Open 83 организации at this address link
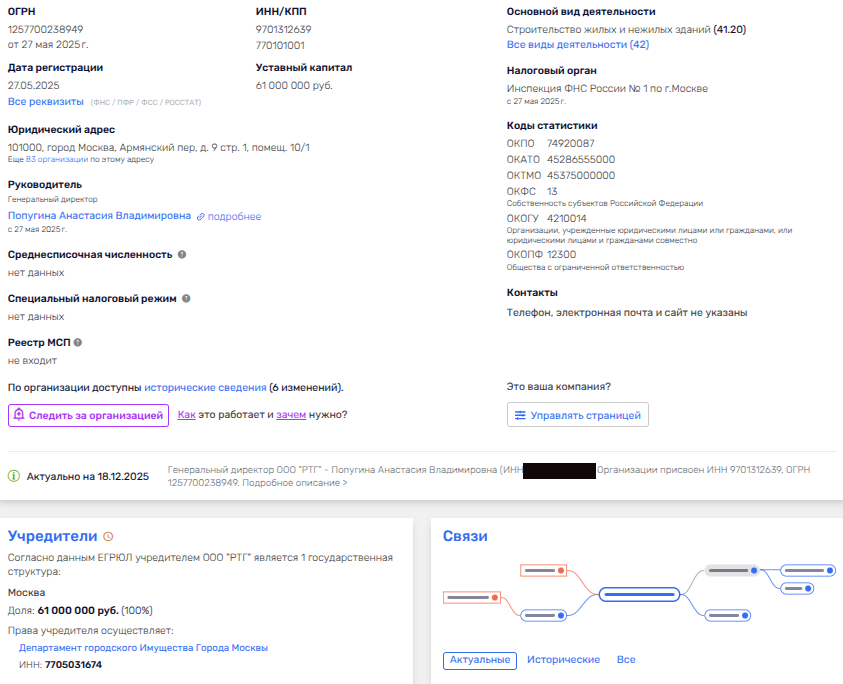This screenshot has width=843, height=684. 57,159
